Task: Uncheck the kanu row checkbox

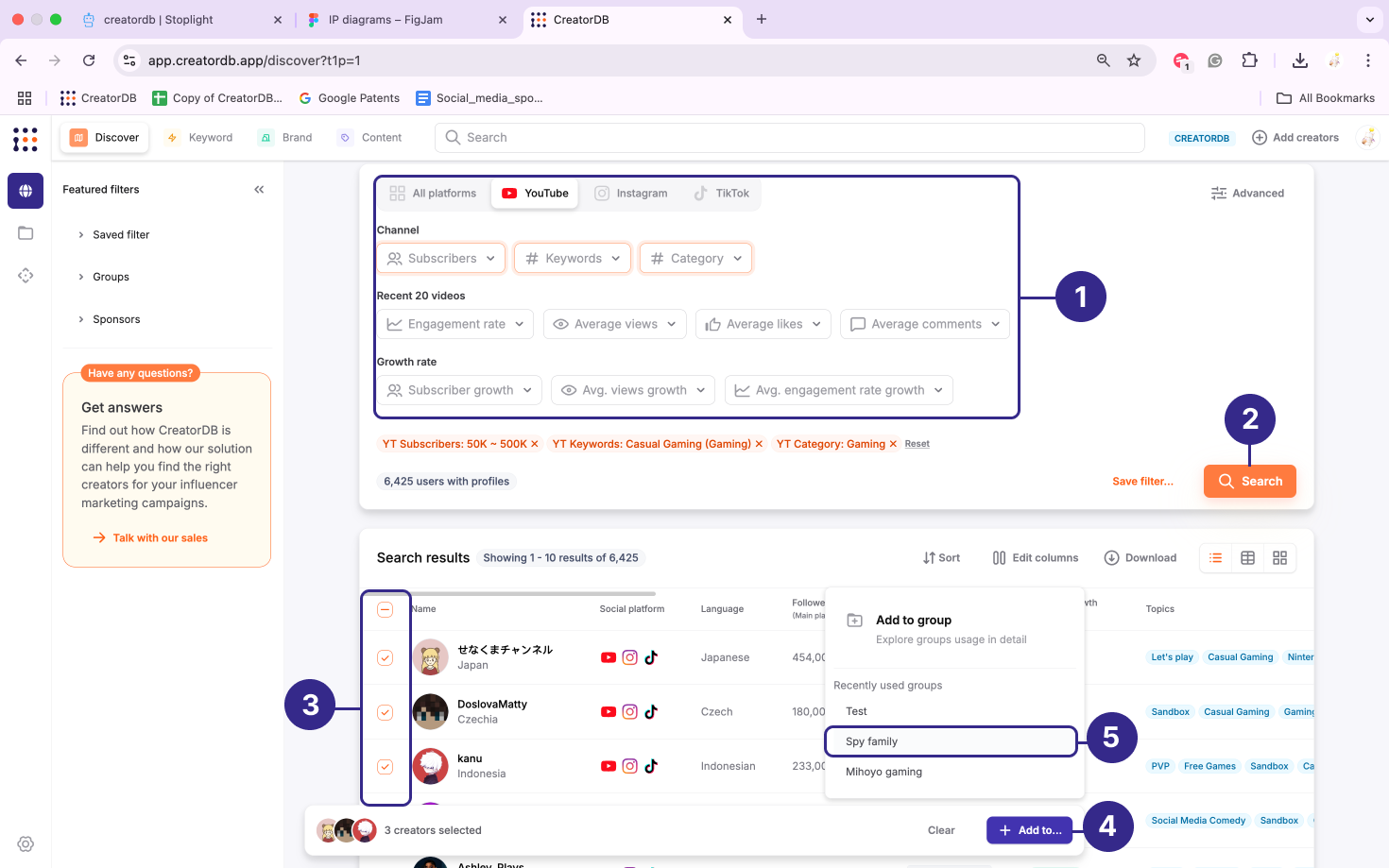Action: pos(386,767)
